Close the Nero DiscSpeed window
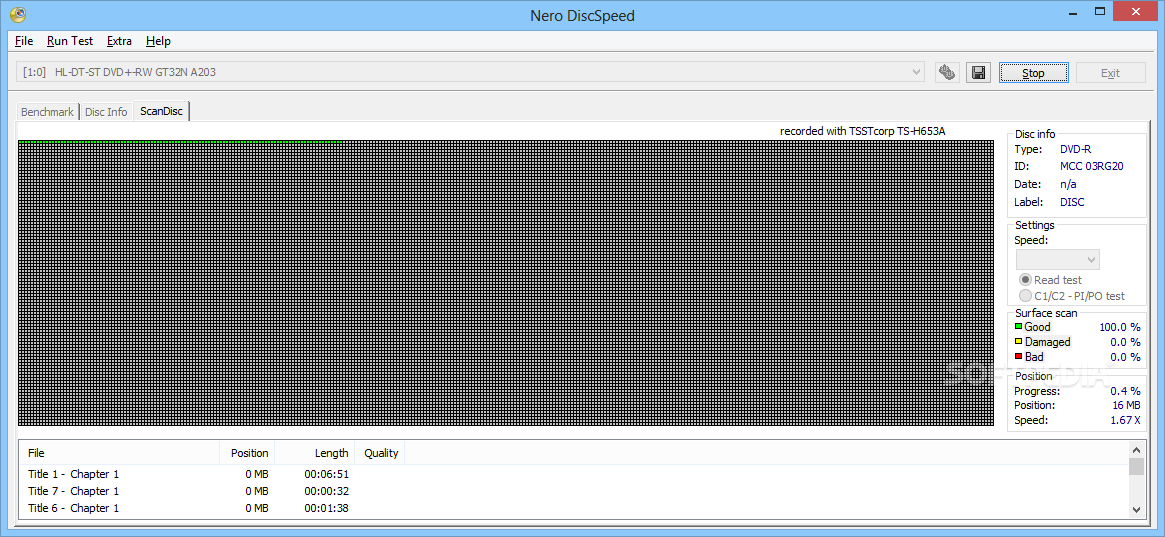The width and height of the screenshot is (1165, 537). [x=1136, y=10]
